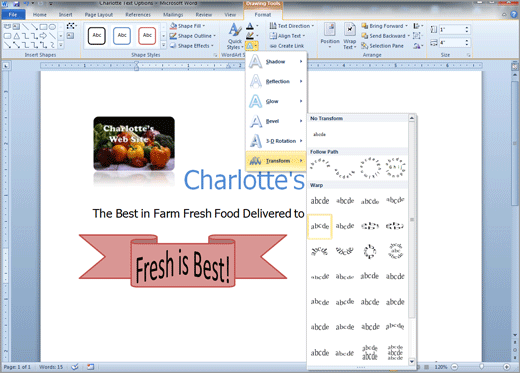The width and height of the screenshot is (520, 373).
Task: Open the Quick Styles WordArt gallery
Action: pos(235,36)
